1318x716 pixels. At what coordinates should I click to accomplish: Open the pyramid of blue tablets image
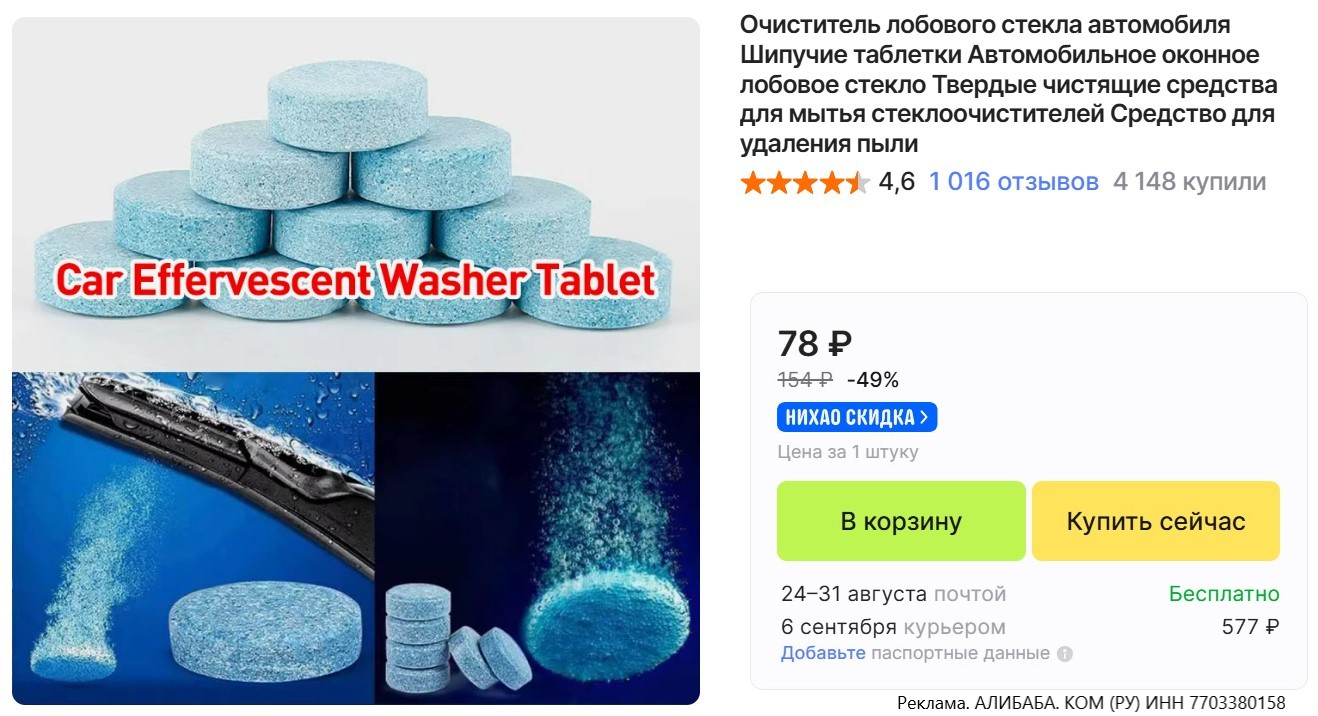tap(356, 195)
